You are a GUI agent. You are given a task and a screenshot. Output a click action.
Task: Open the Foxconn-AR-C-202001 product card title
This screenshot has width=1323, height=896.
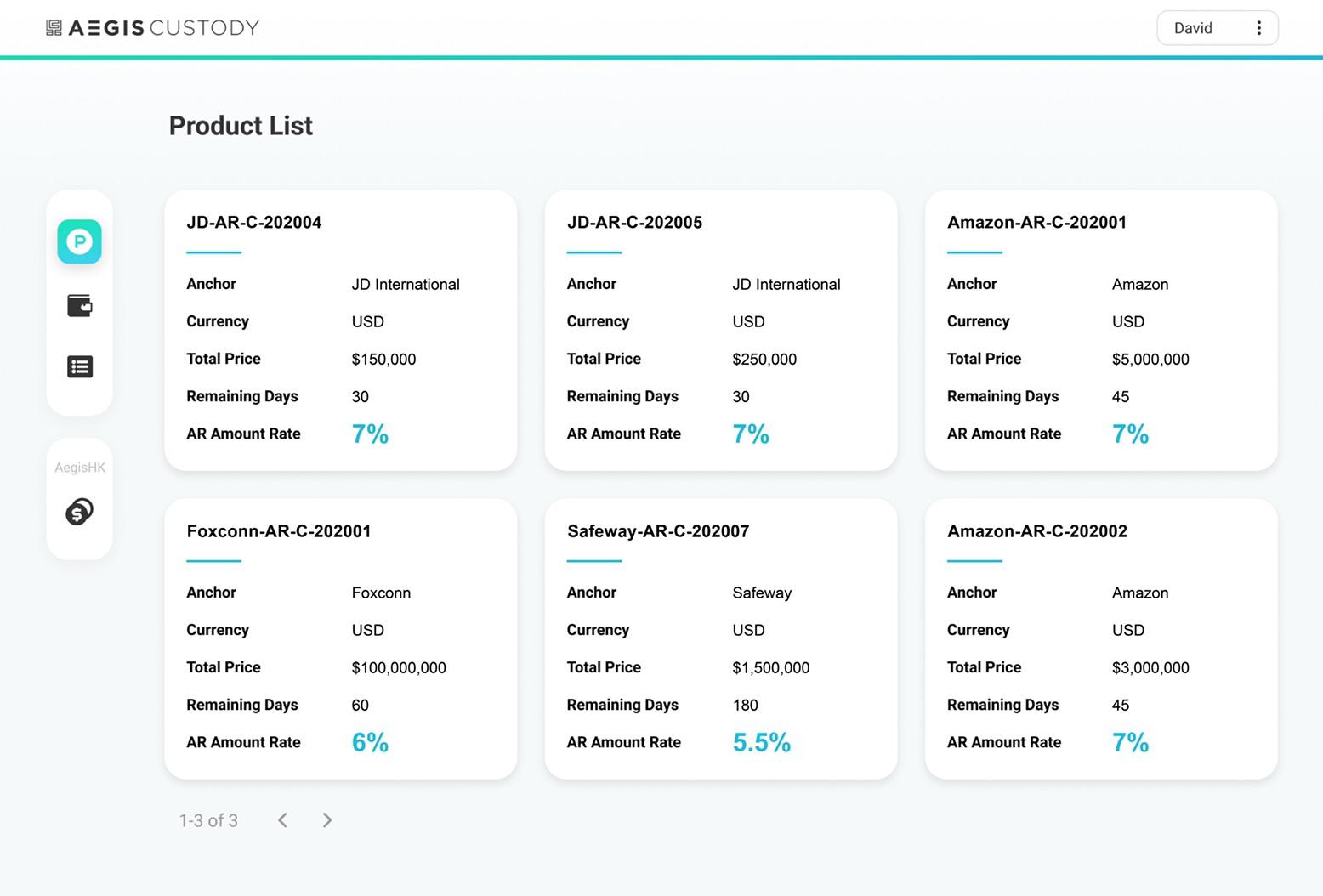[x=279, y=531]
